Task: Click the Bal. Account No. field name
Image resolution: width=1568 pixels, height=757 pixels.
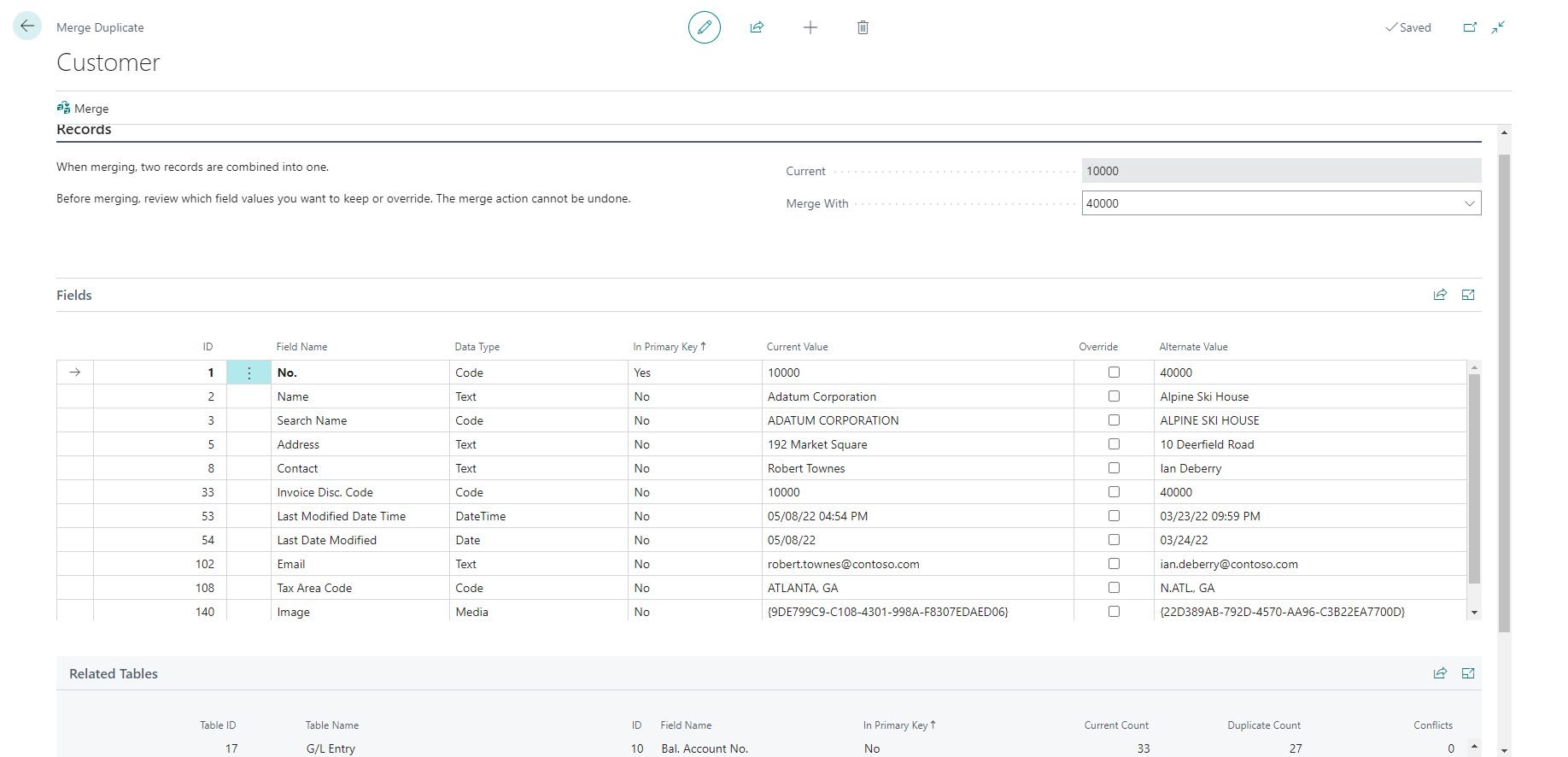Action: point(705,748)
